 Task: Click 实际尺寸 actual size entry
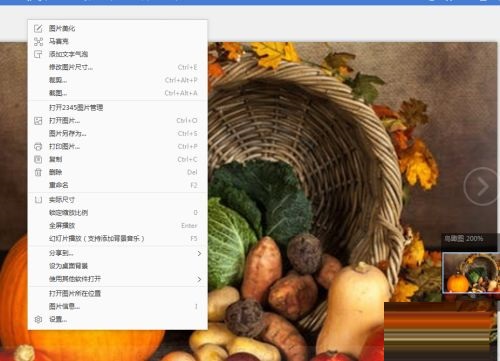(x=117, y=200)
